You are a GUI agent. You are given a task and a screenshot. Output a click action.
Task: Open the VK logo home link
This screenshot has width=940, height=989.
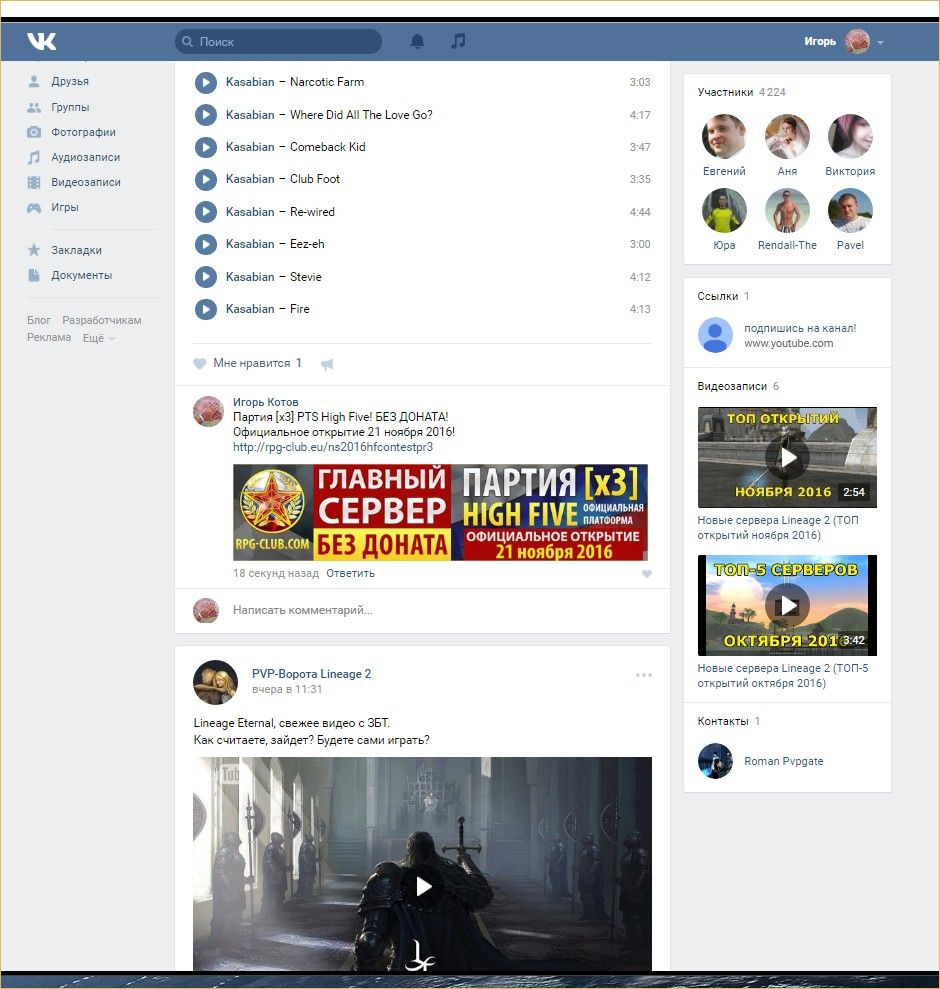[x=42, y=41]
